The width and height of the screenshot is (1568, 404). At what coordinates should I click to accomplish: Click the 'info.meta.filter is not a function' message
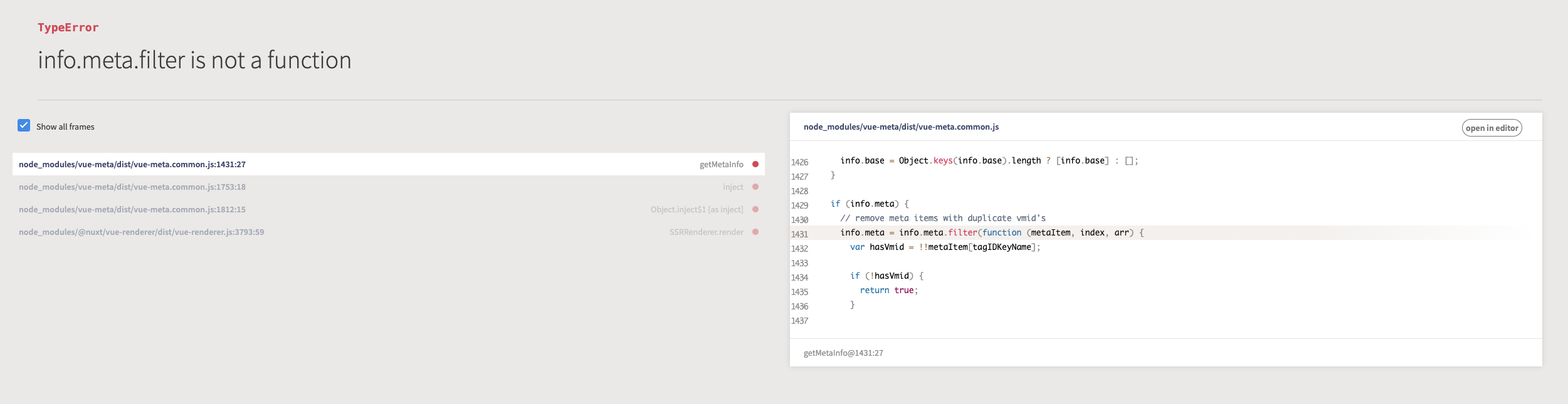(x=194, y=60)
